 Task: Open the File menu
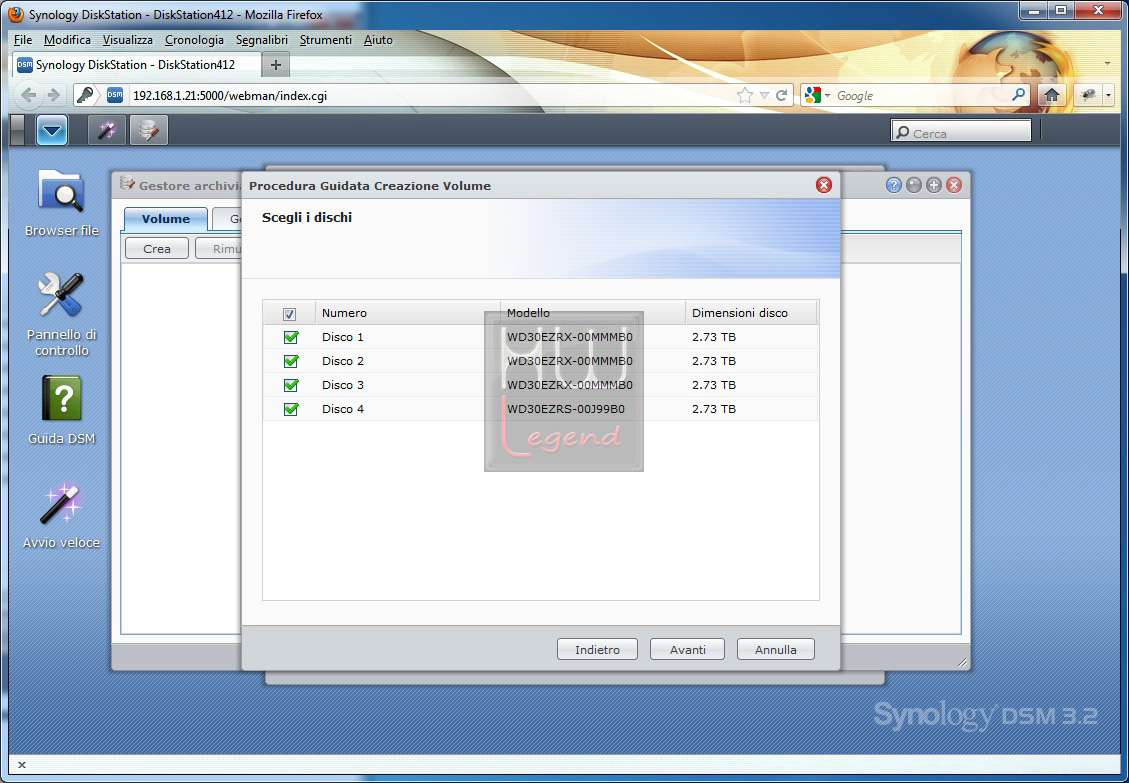[x=23, y=40]
